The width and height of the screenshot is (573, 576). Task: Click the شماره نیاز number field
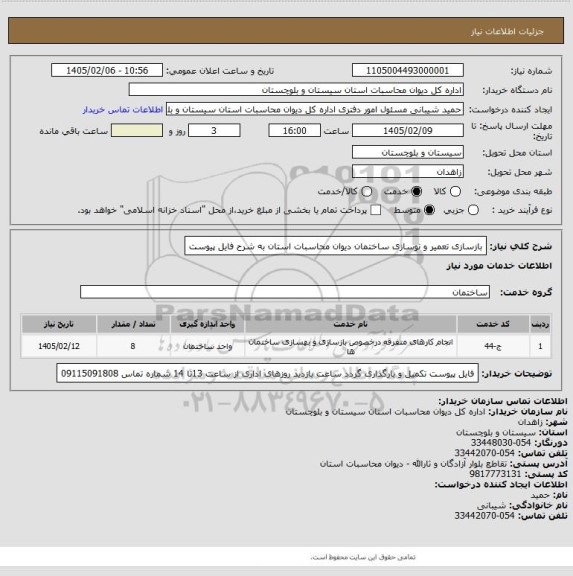(408, 71)
